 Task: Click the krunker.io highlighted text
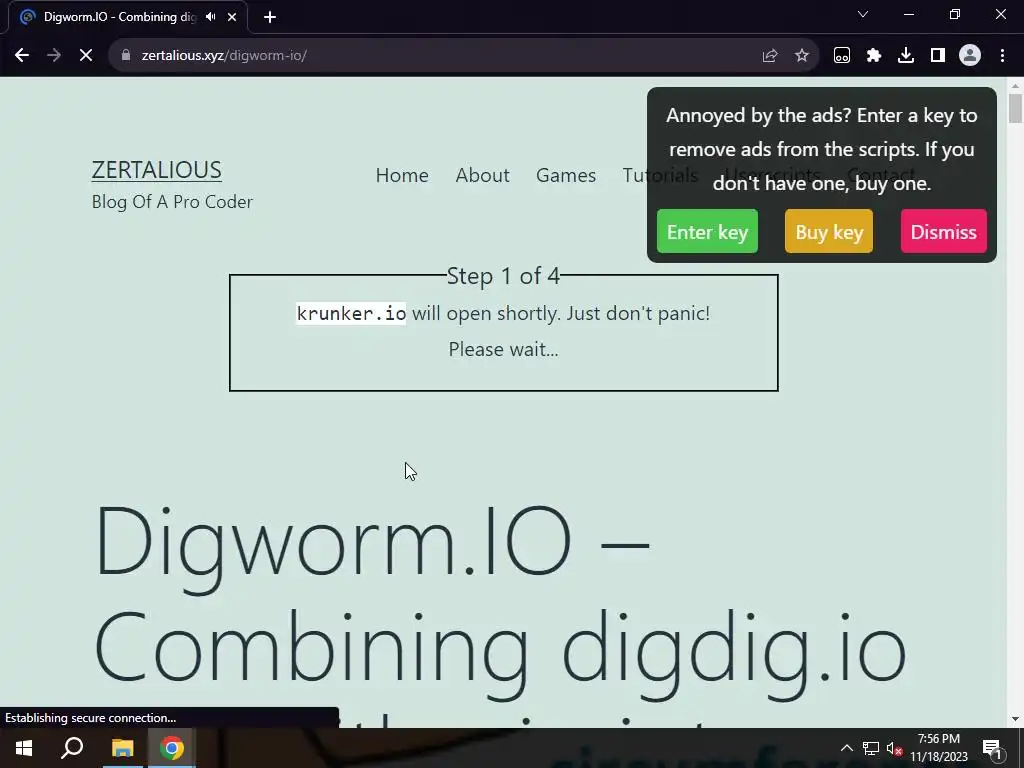point(351,313)
